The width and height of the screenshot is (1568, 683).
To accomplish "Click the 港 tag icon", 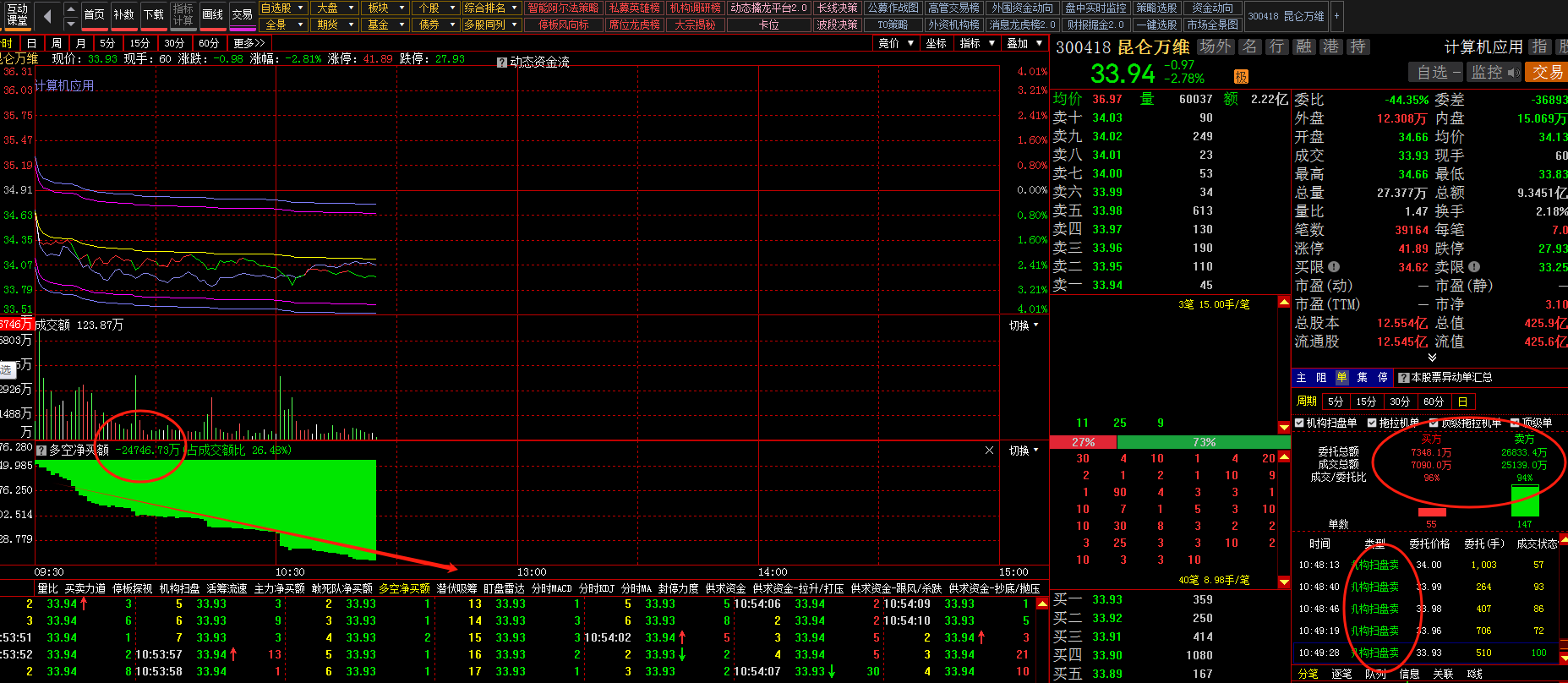I will pyautogui.click(x=1330, y=46).
